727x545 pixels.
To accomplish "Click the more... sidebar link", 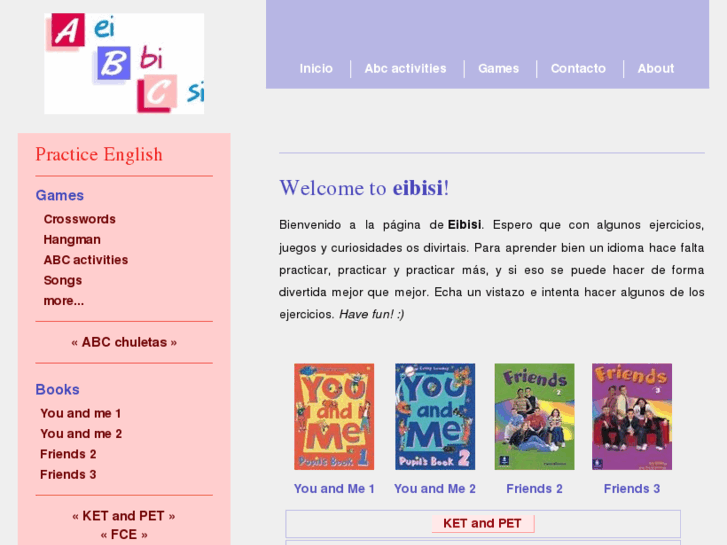I will tap(64, 301).
